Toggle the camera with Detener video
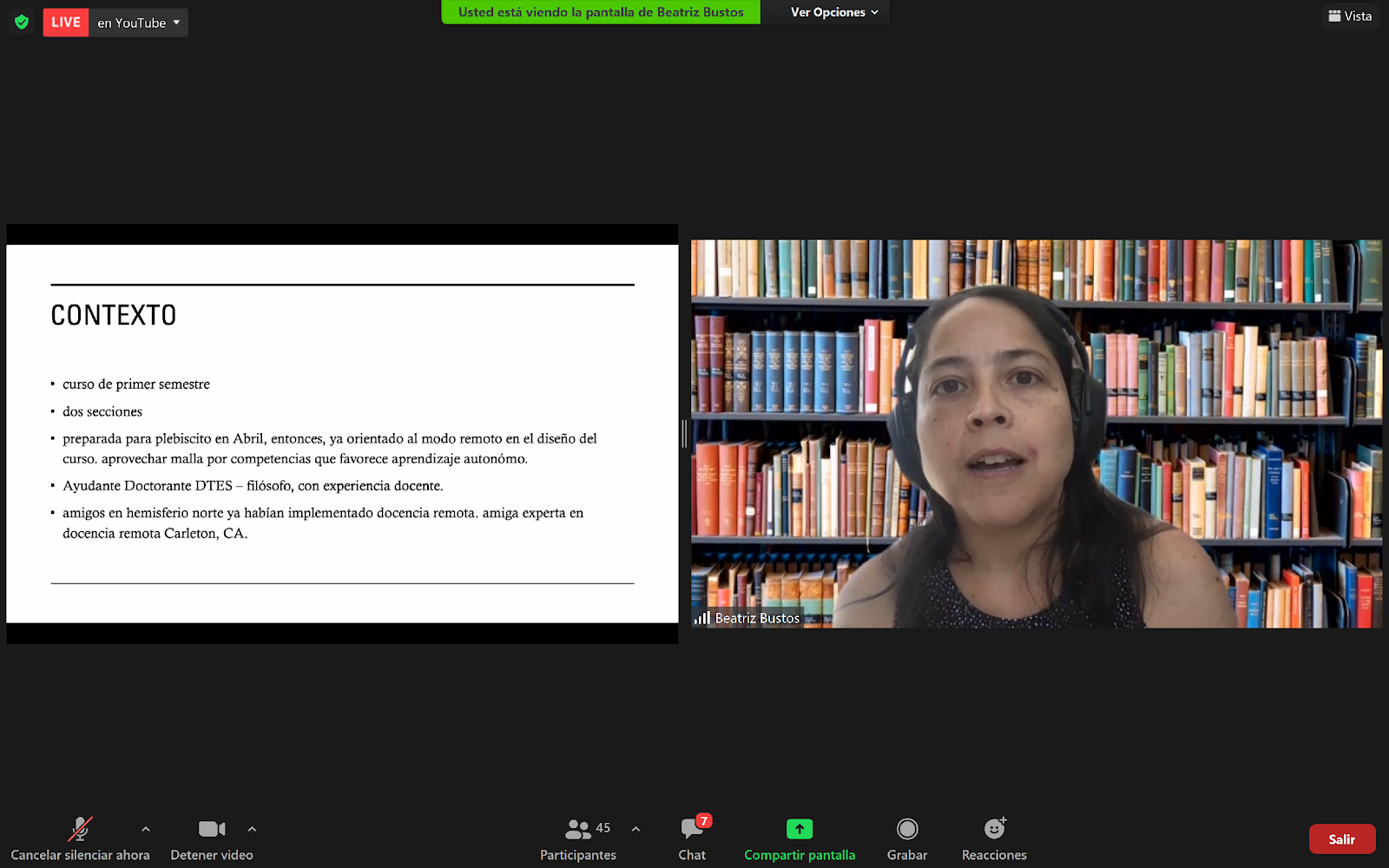The image size is (1389, 868). click(x=212, y=830)
